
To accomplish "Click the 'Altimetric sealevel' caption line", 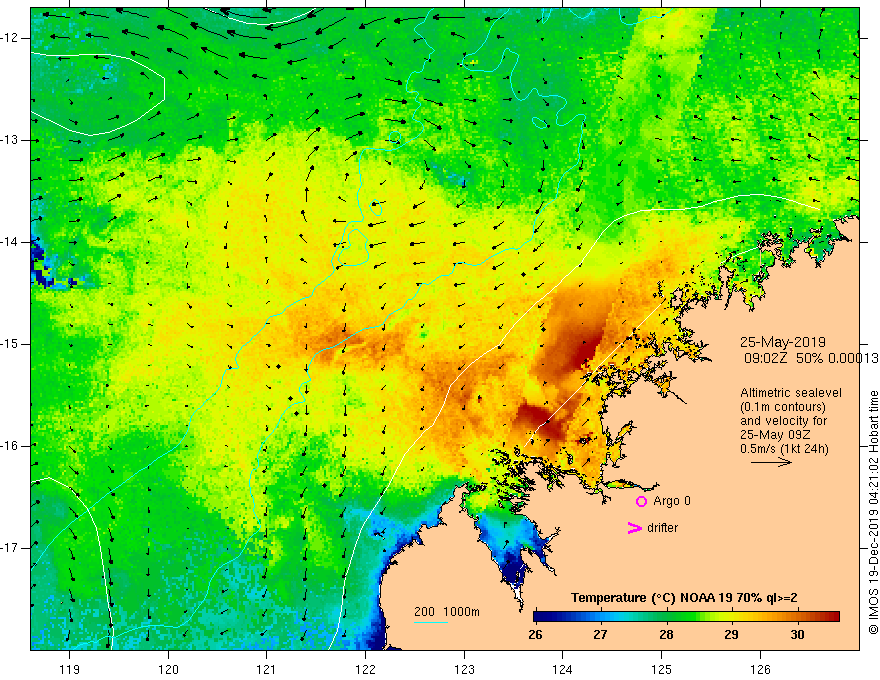I will (791, 393).
